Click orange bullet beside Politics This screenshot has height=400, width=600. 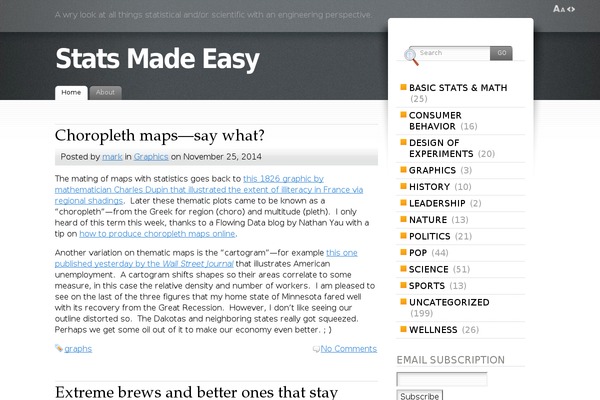(403, 235)
